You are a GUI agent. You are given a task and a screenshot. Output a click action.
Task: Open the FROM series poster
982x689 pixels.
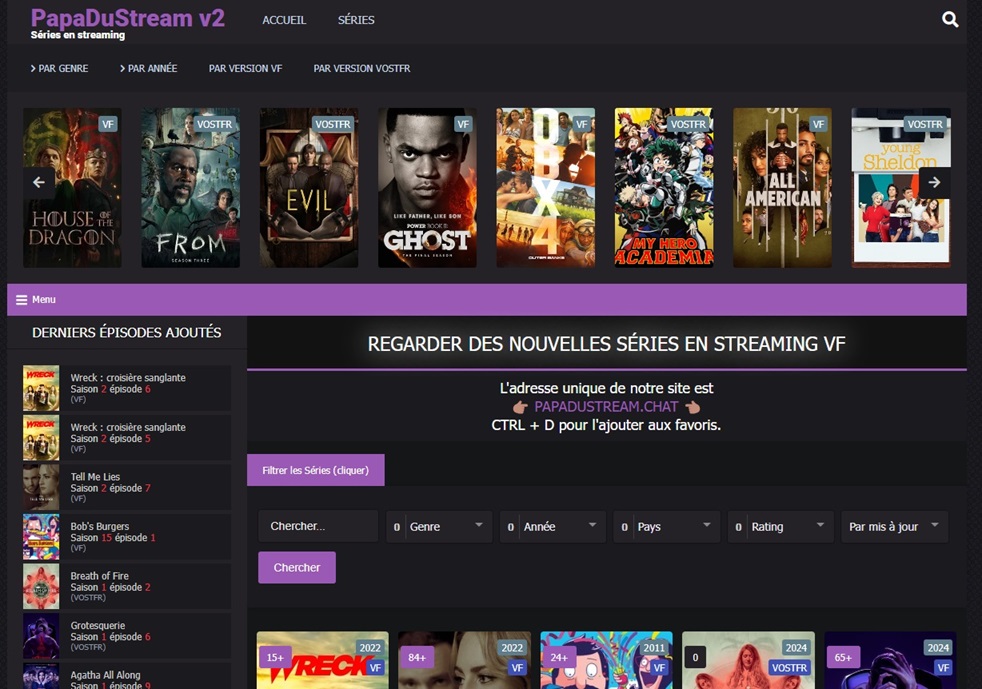click(x=190, y=188)
